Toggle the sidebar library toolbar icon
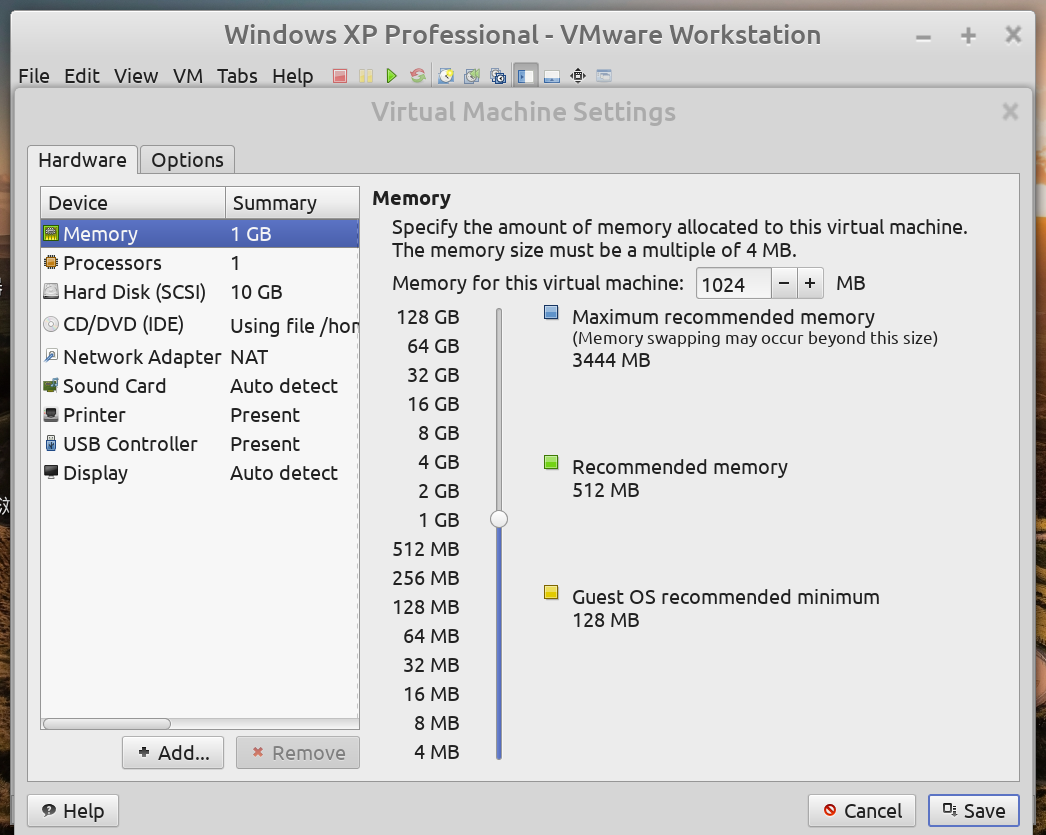Viewport: 1046px width, 835px height. 526,76
